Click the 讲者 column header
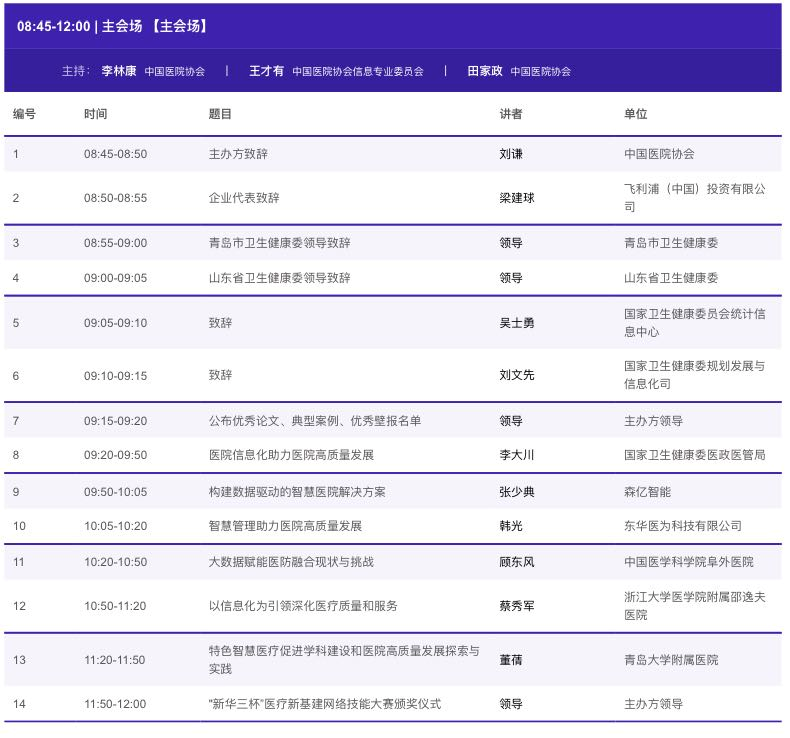790x738 pixels. pyautogui.click(x=510, y=114)
